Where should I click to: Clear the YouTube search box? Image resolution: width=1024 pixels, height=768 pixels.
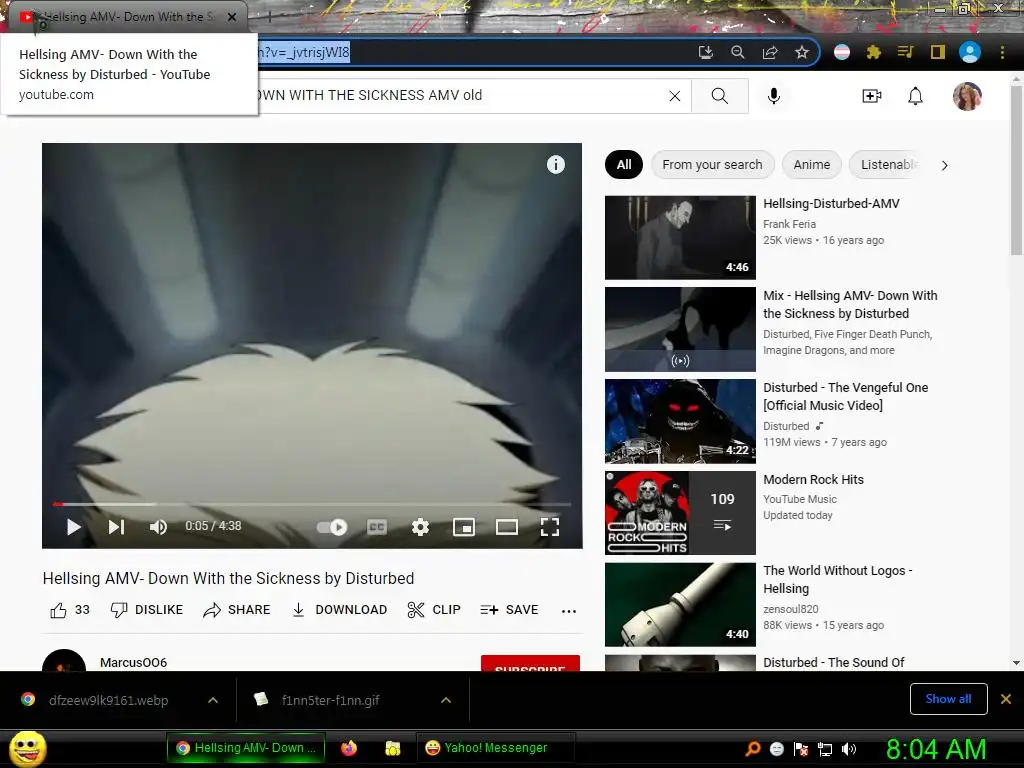(x=675, y=96)
